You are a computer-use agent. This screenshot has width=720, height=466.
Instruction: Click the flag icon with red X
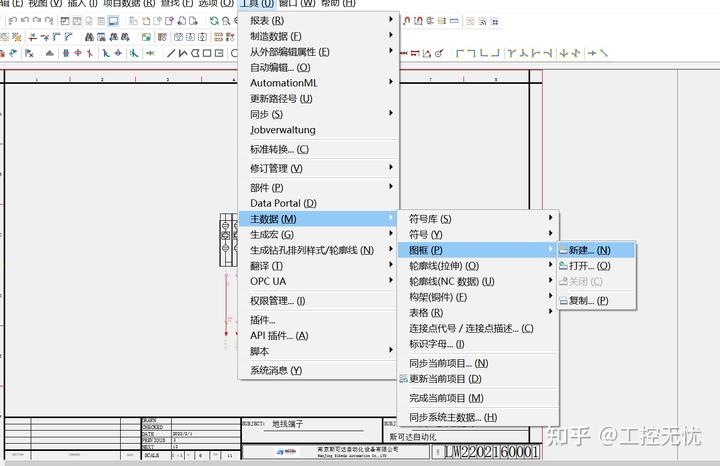point(29,53)
